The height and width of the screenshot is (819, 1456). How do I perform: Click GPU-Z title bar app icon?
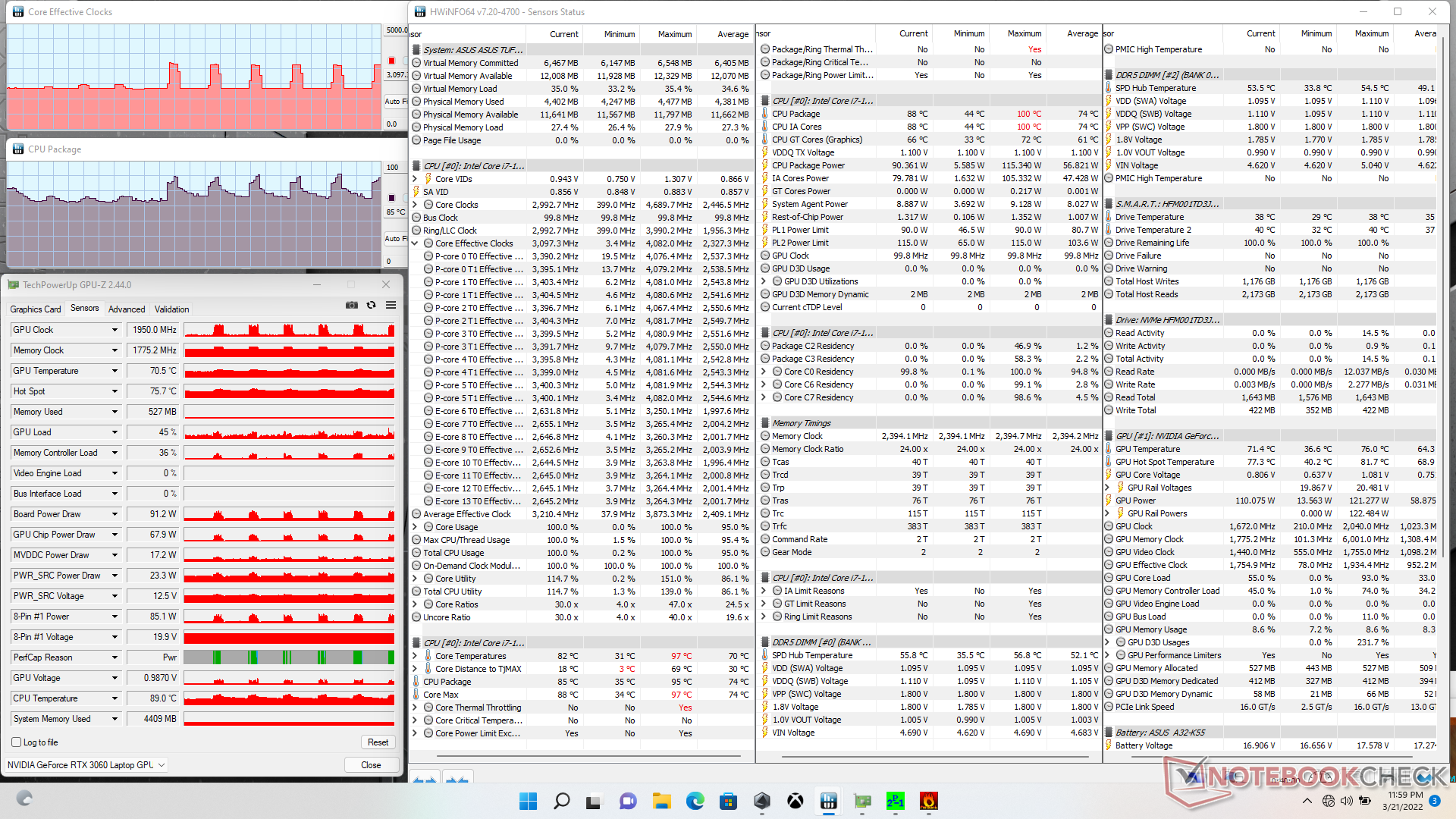pyautogui.click(x=13, y=284)
